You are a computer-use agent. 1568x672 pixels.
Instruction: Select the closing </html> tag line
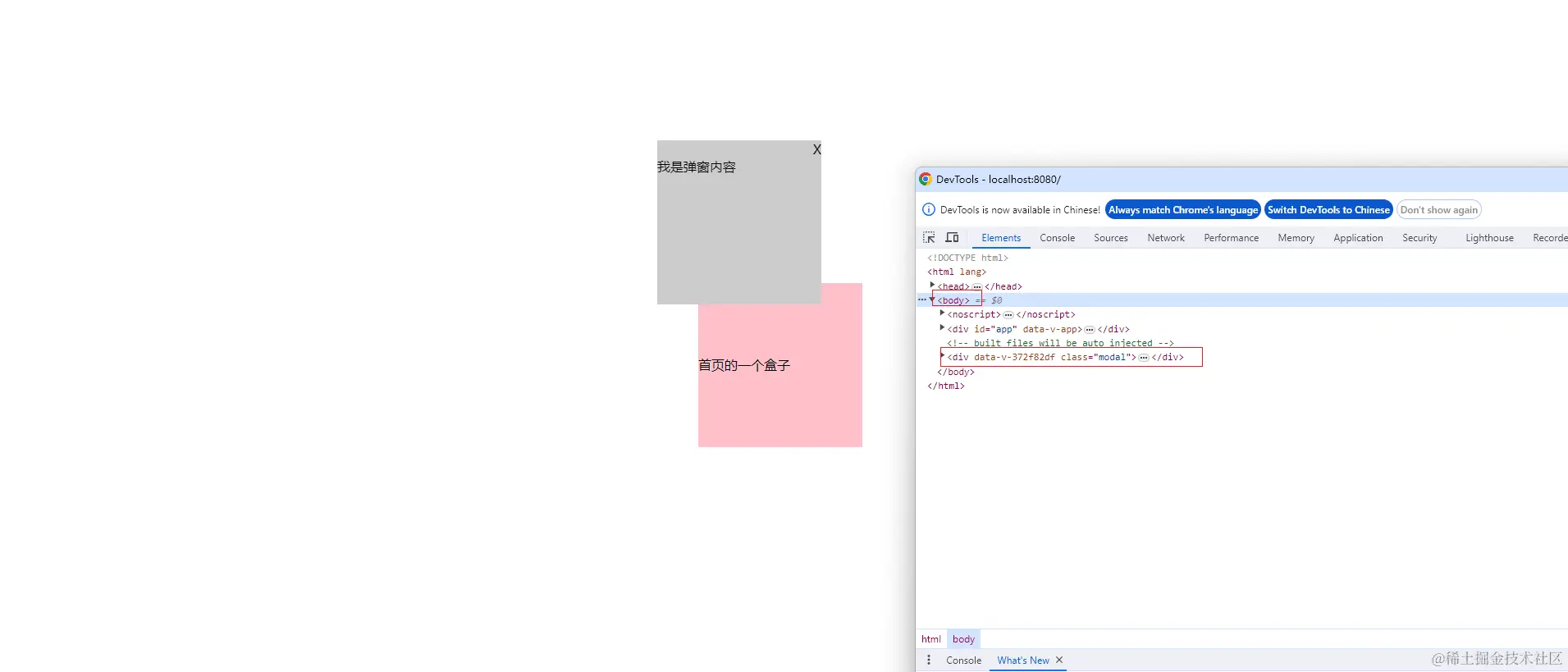[x=946, y=386]
